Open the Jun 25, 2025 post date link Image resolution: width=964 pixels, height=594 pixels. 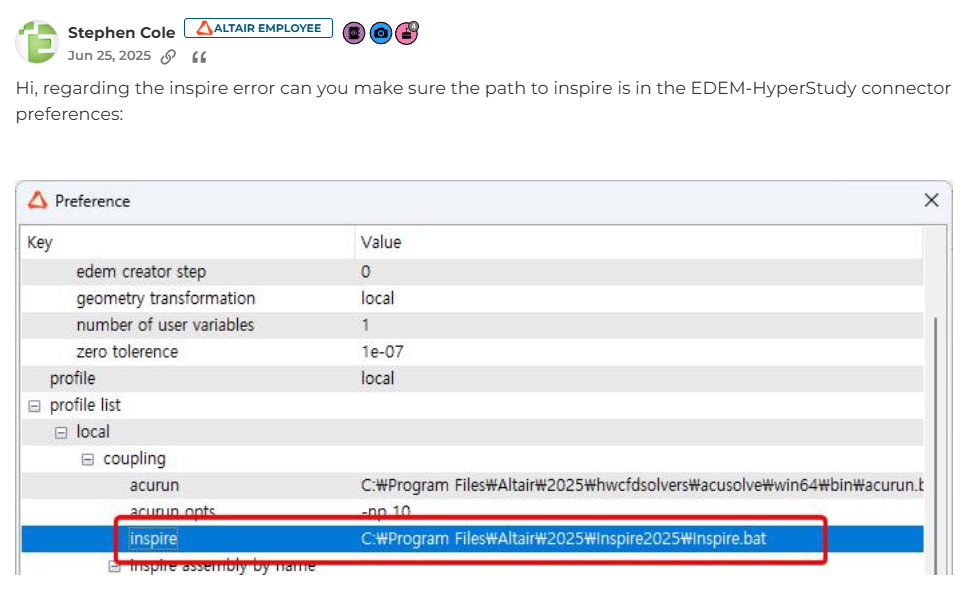pyautogui.click(x=109, y=56)
